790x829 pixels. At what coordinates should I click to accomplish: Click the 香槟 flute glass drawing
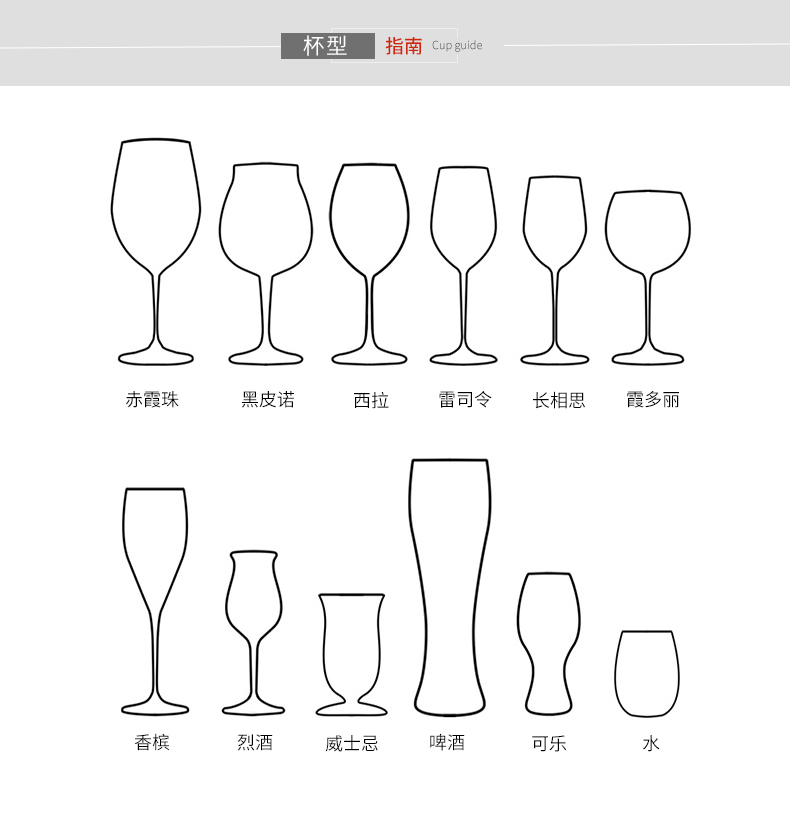pyautogui.click(x=155, y=602)
